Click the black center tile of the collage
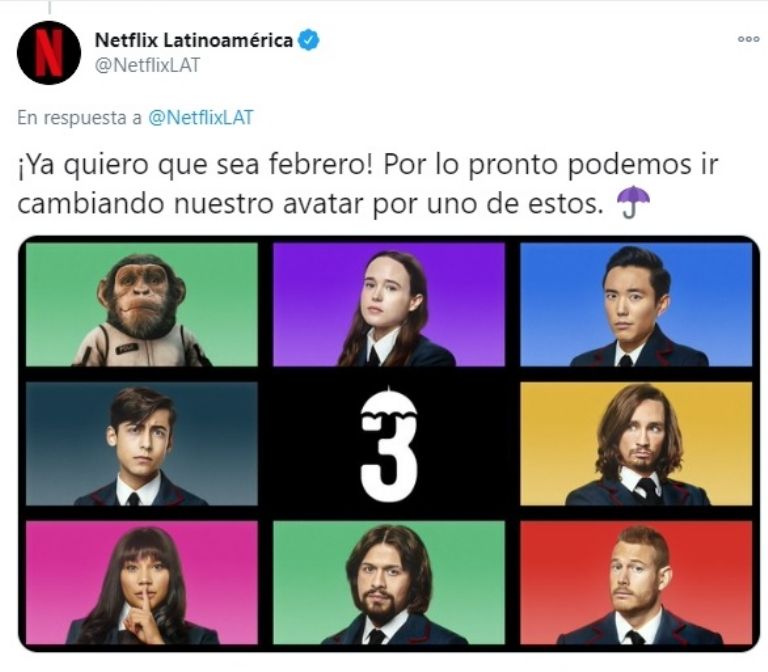This screenshot has width=768, height=672. (x=389, y=444)
